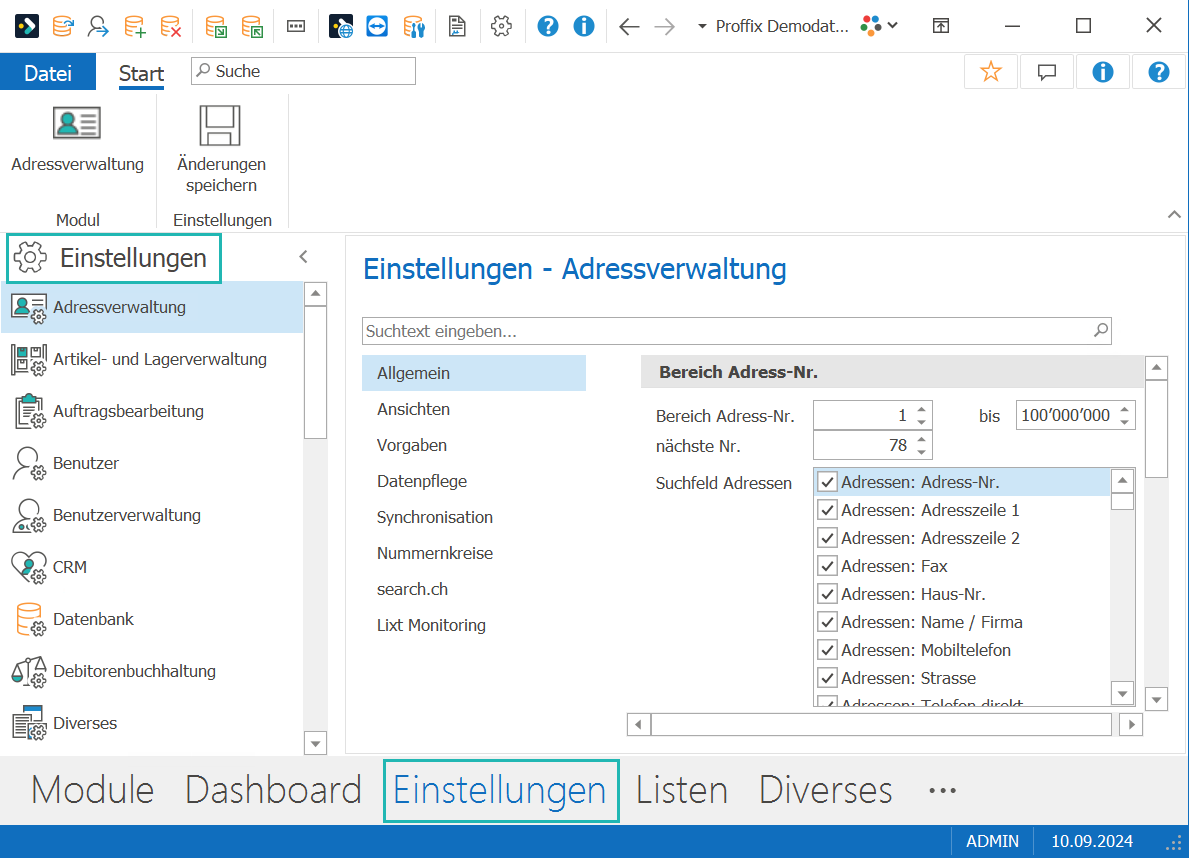Go forward with the right arrow icon
1189x858 pixels.
(664, 27)
